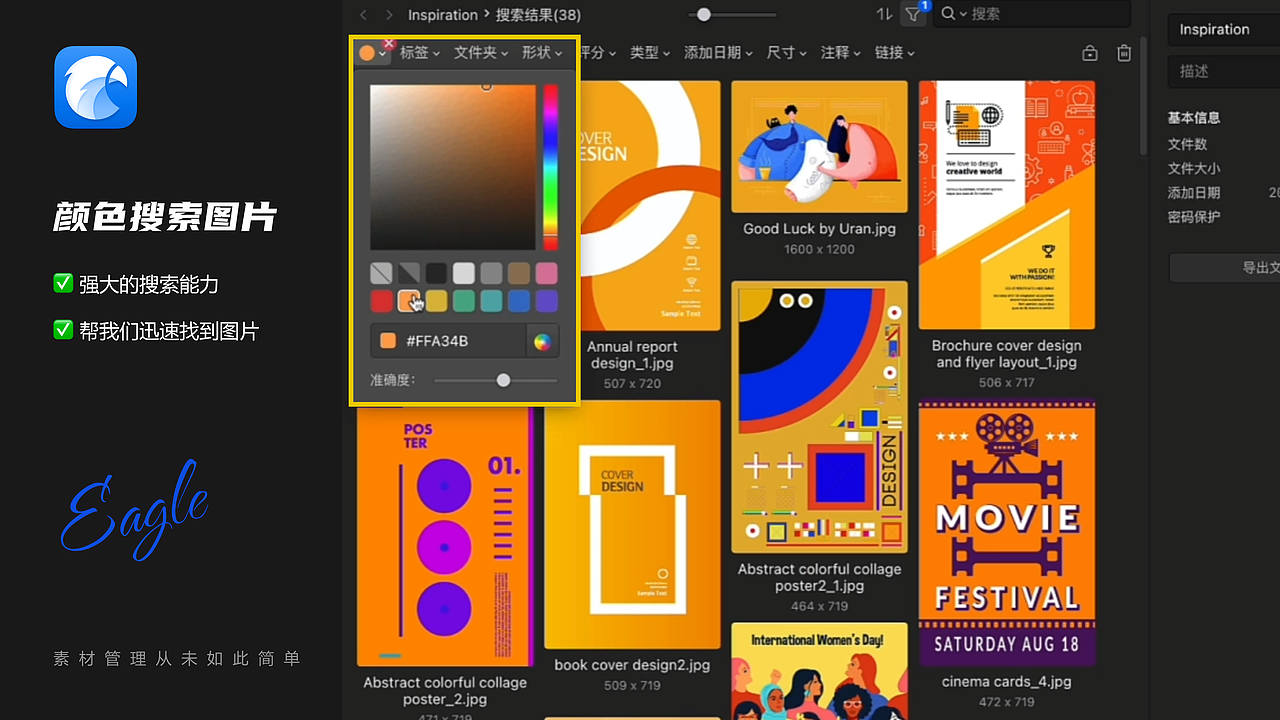Click the 基本信息 heading in info panel

tap(1194, 118)
